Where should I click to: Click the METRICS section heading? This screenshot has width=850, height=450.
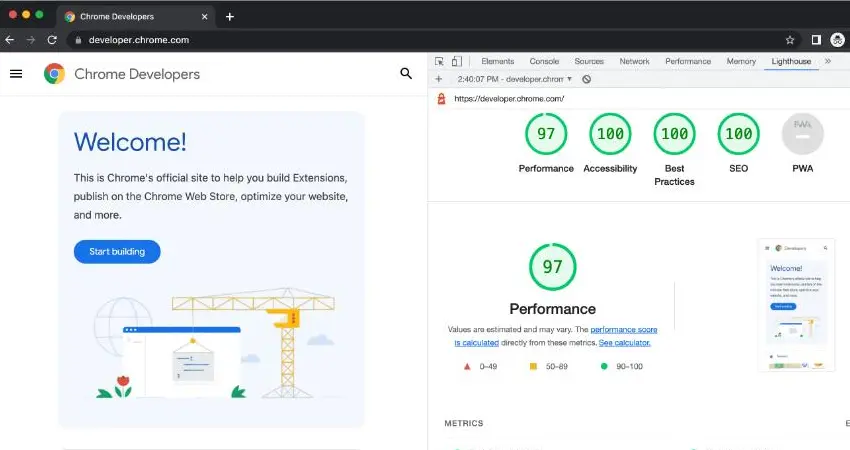[463, 423]
